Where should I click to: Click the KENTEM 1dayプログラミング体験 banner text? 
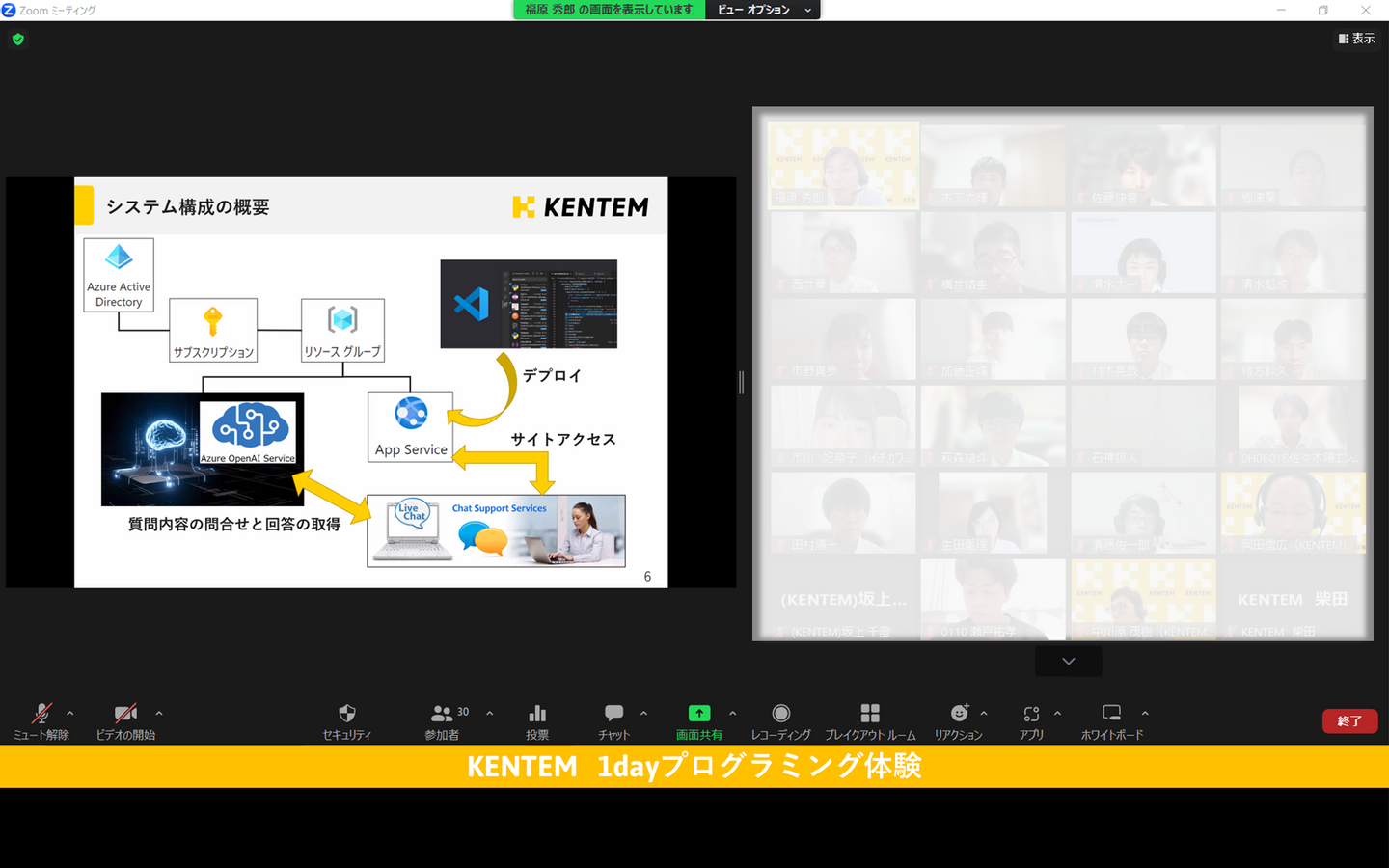(694, 766)
